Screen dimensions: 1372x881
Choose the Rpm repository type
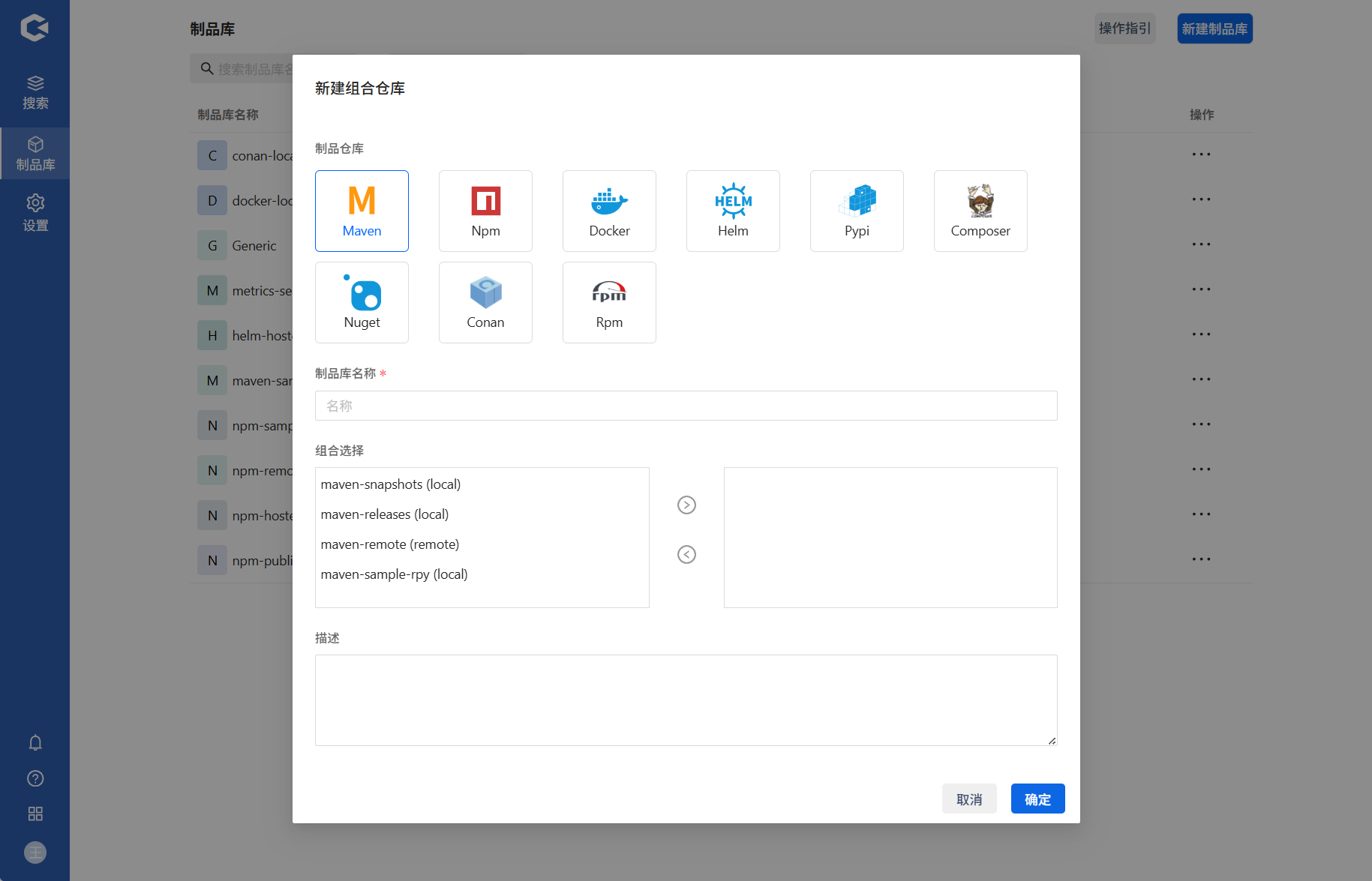[x=609, y=302]
